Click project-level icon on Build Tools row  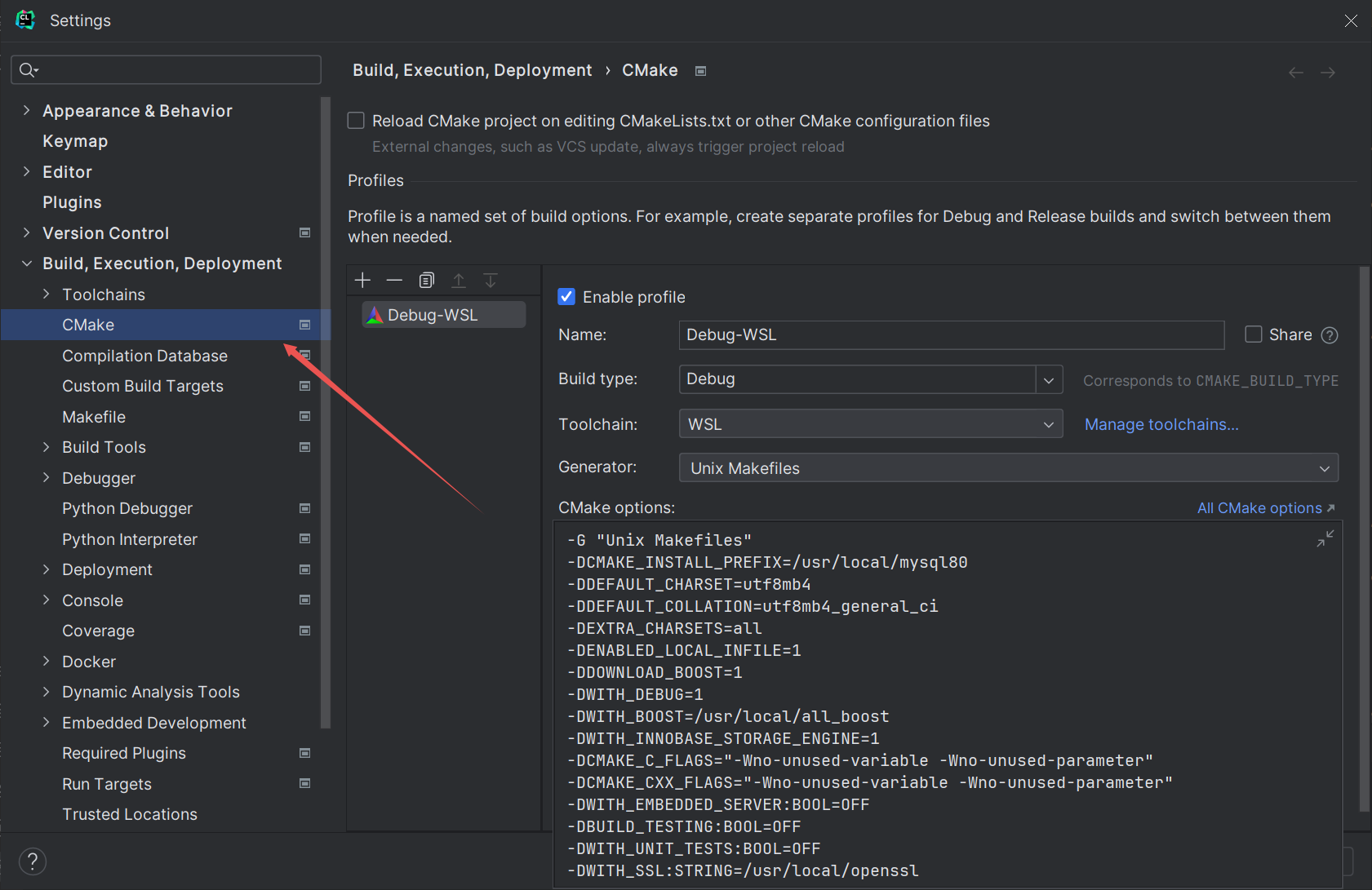point(305,447)
